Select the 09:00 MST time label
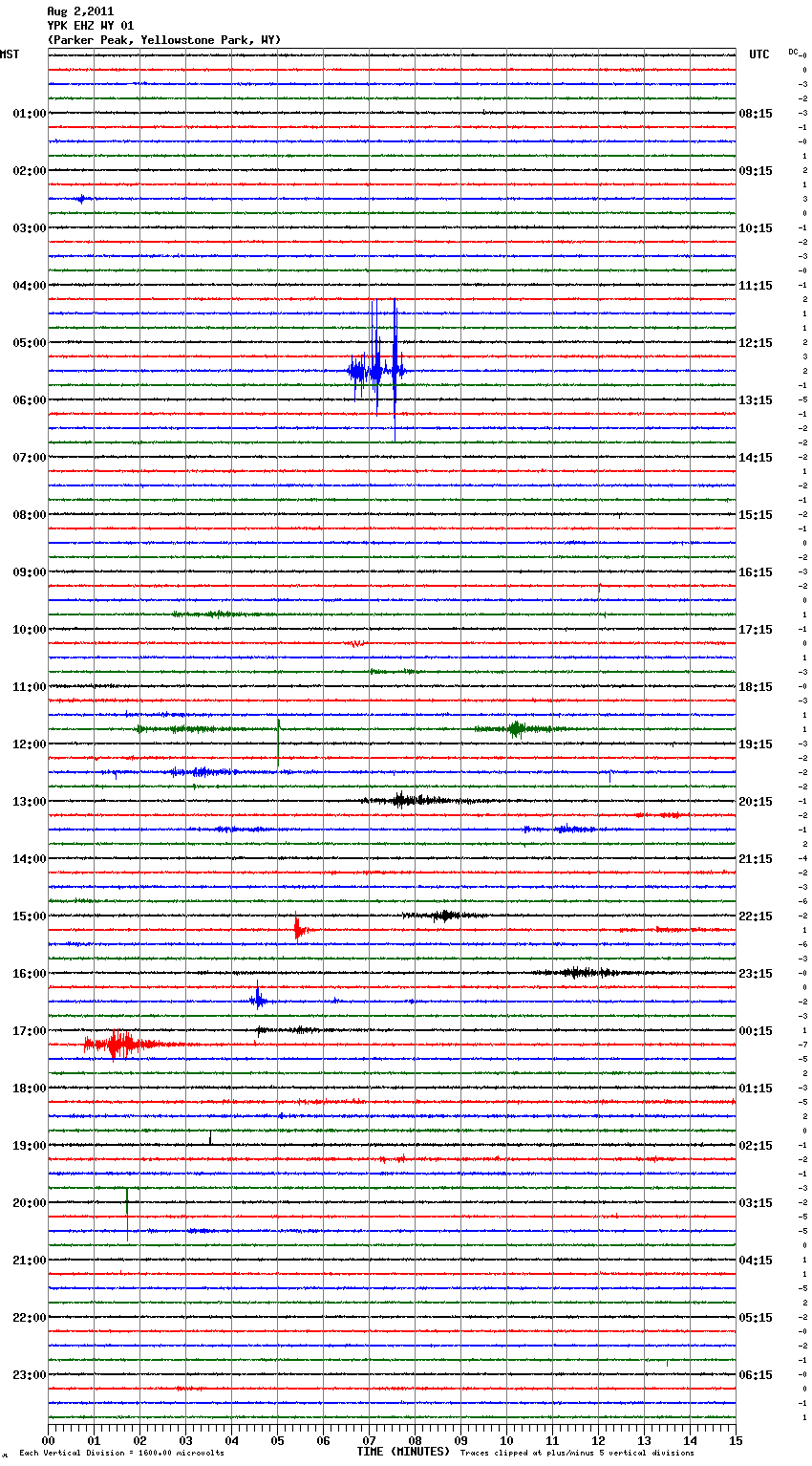 coord(29,572)
